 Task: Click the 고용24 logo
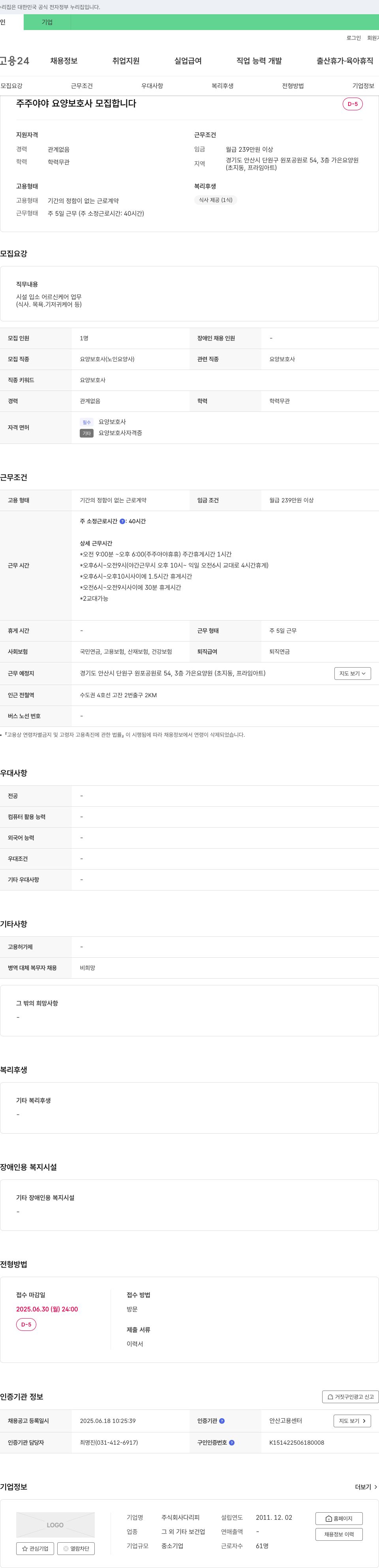[x=14, y=61]
